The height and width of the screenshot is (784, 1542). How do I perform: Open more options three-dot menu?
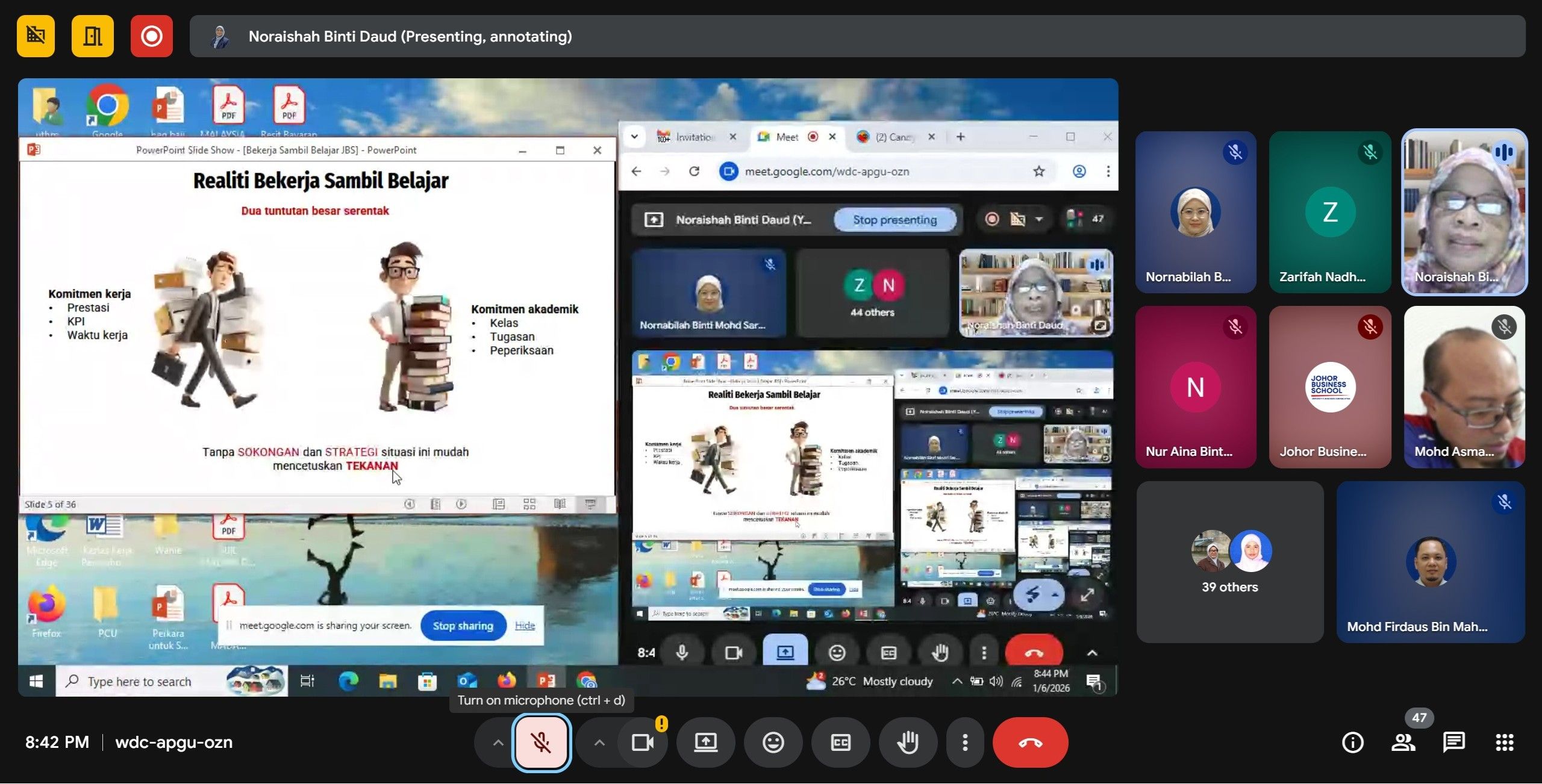965,742
